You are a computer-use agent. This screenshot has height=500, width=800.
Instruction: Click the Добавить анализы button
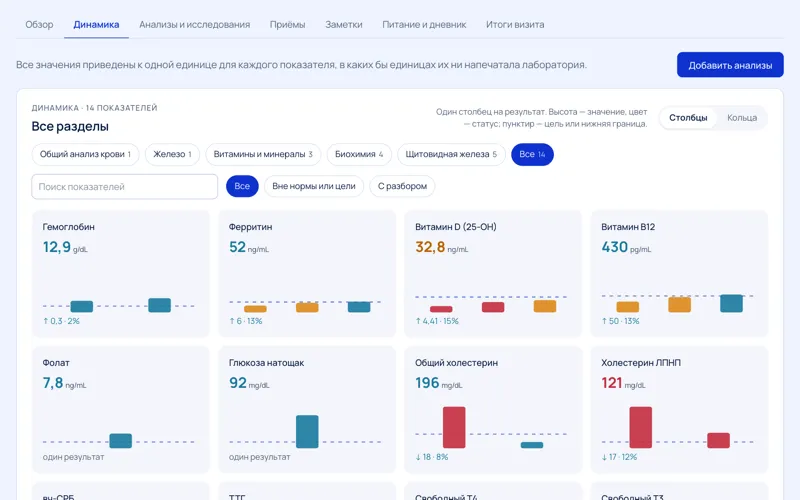tap(730, 65)
